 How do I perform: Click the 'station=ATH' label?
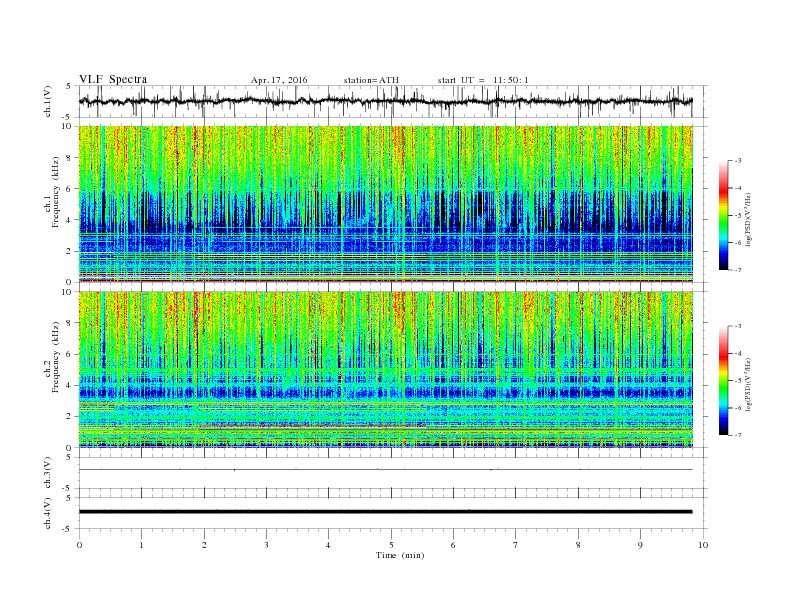click(x=371, y=80)
